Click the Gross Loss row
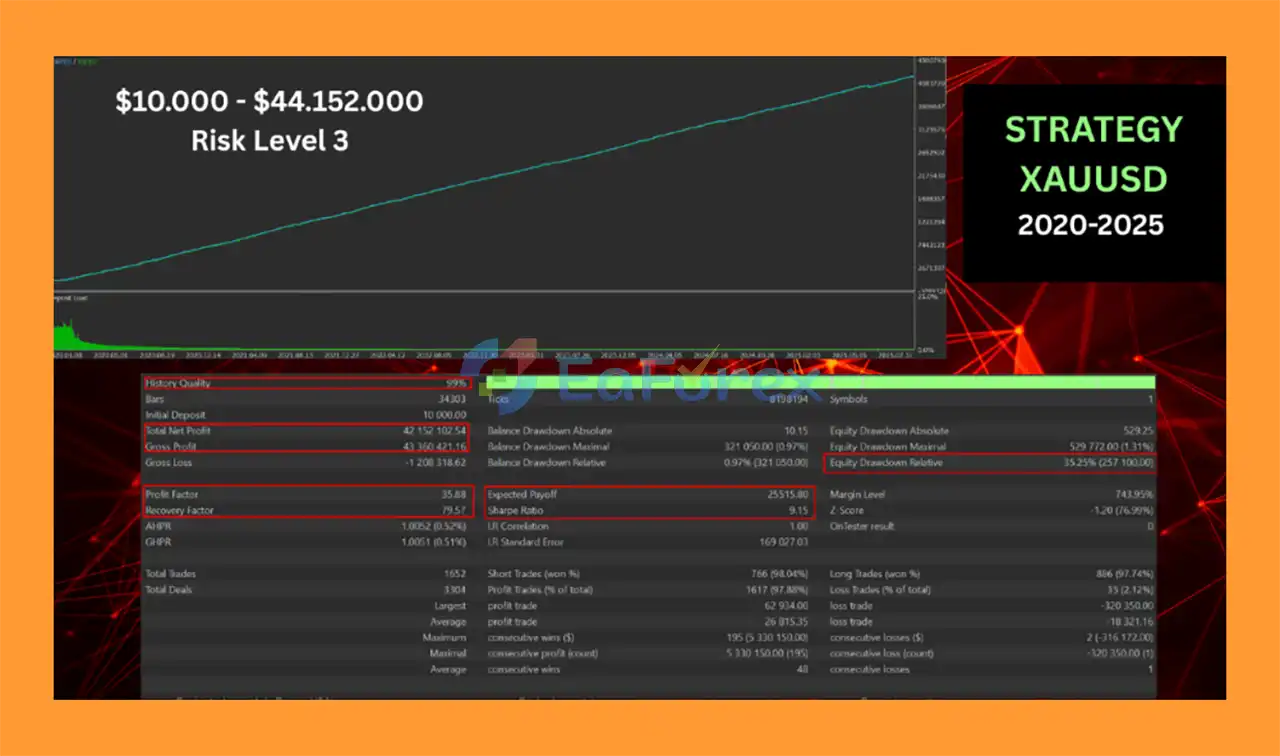The height and width of the screenshot is (756, 1280). click(306, 463)
